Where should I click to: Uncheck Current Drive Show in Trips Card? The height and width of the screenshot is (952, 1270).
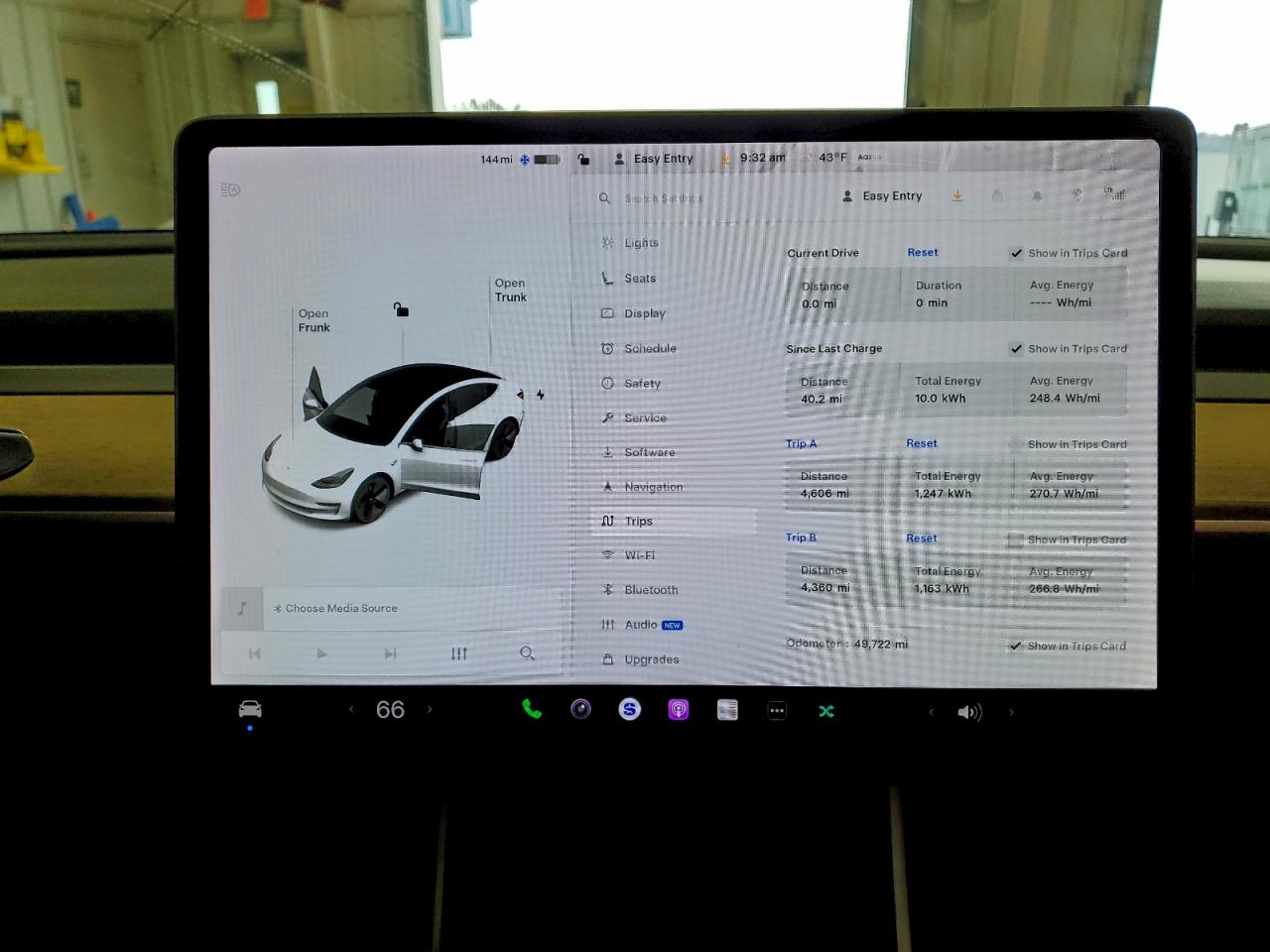point(1017,253)
